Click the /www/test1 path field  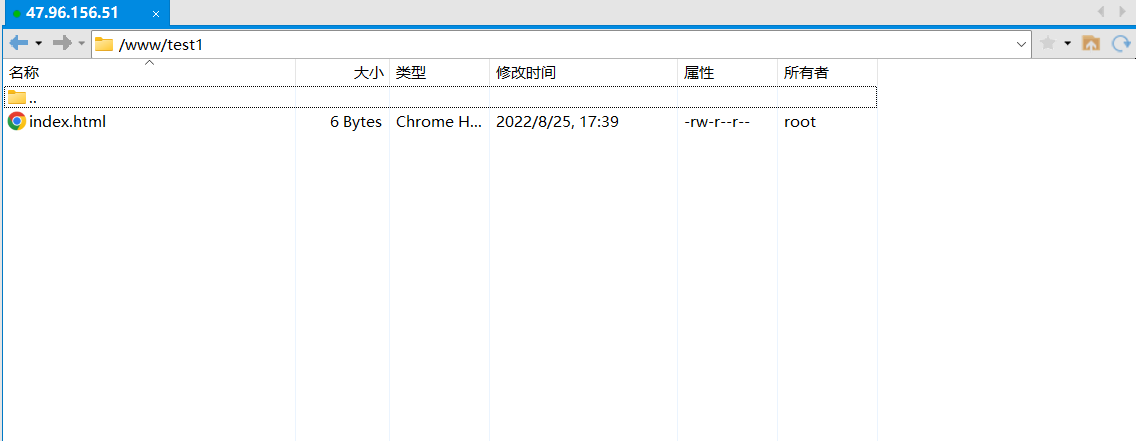(x=561, y=44)
